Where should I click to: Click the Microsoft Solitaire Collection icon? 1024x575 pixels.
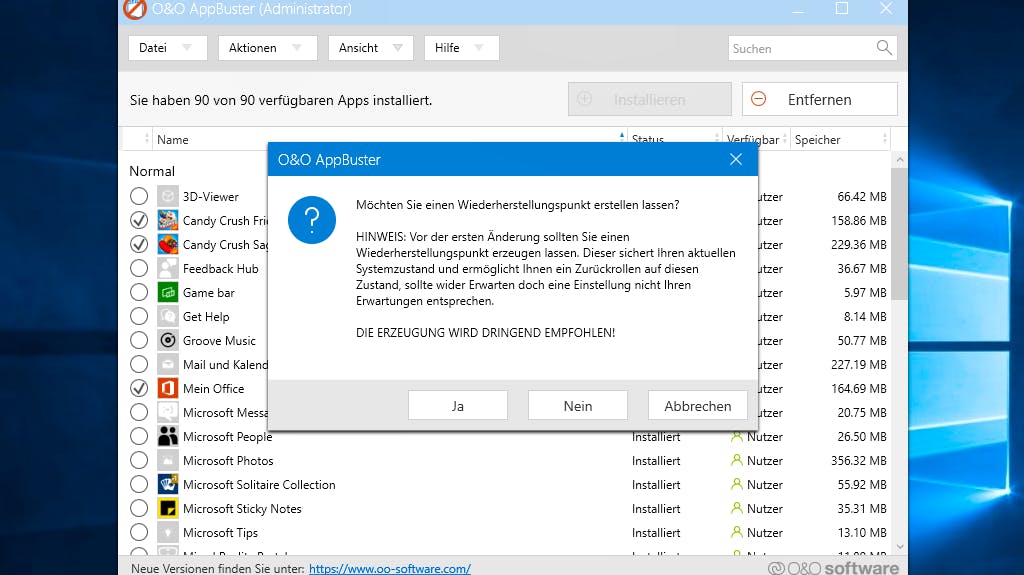pos(168,484)
